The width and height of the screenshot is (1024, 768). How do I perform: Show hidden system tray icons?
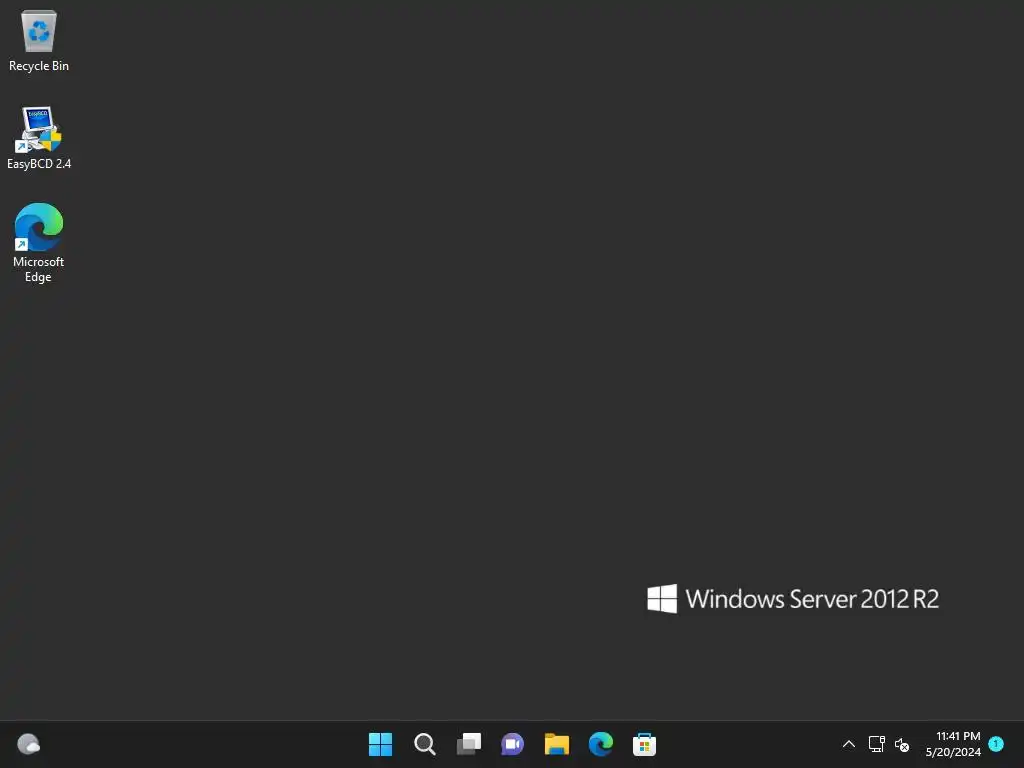849,744
